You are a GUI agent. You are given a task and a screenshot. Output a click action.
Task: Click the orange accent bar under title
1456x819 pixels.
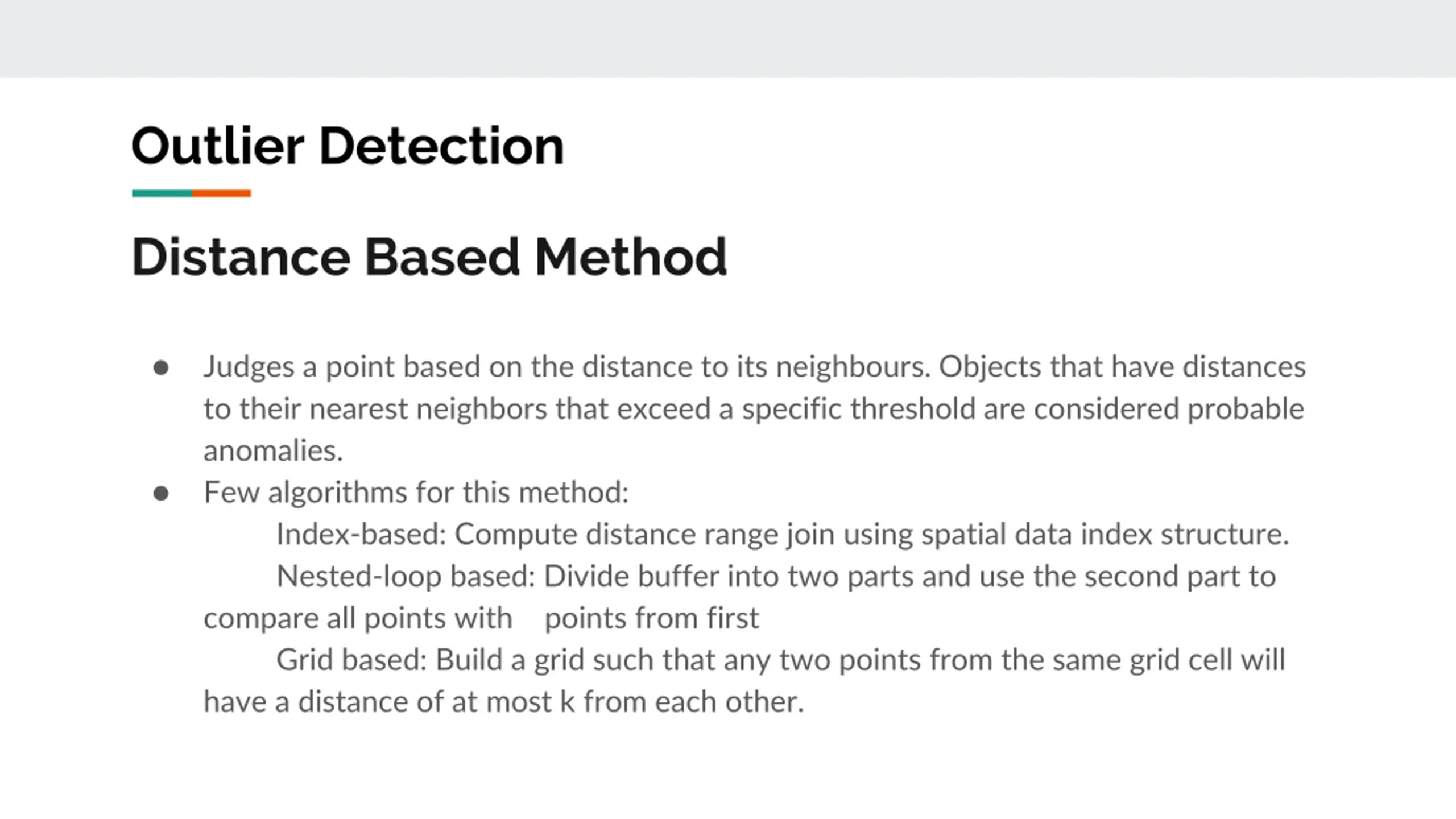click(221, 193)
